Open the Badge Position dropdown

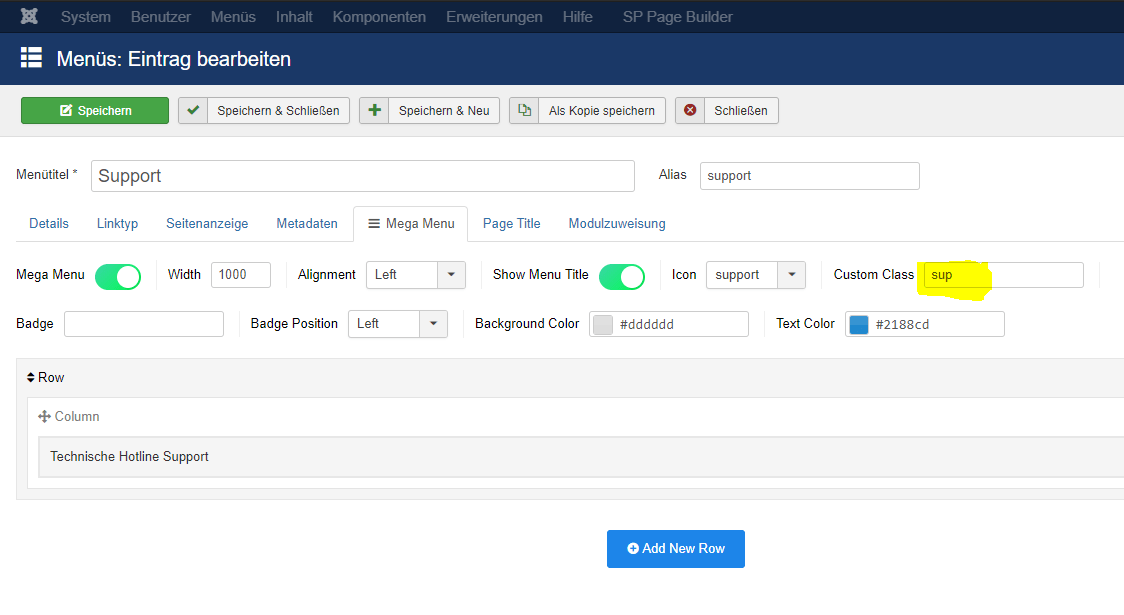tap(432, 324)
